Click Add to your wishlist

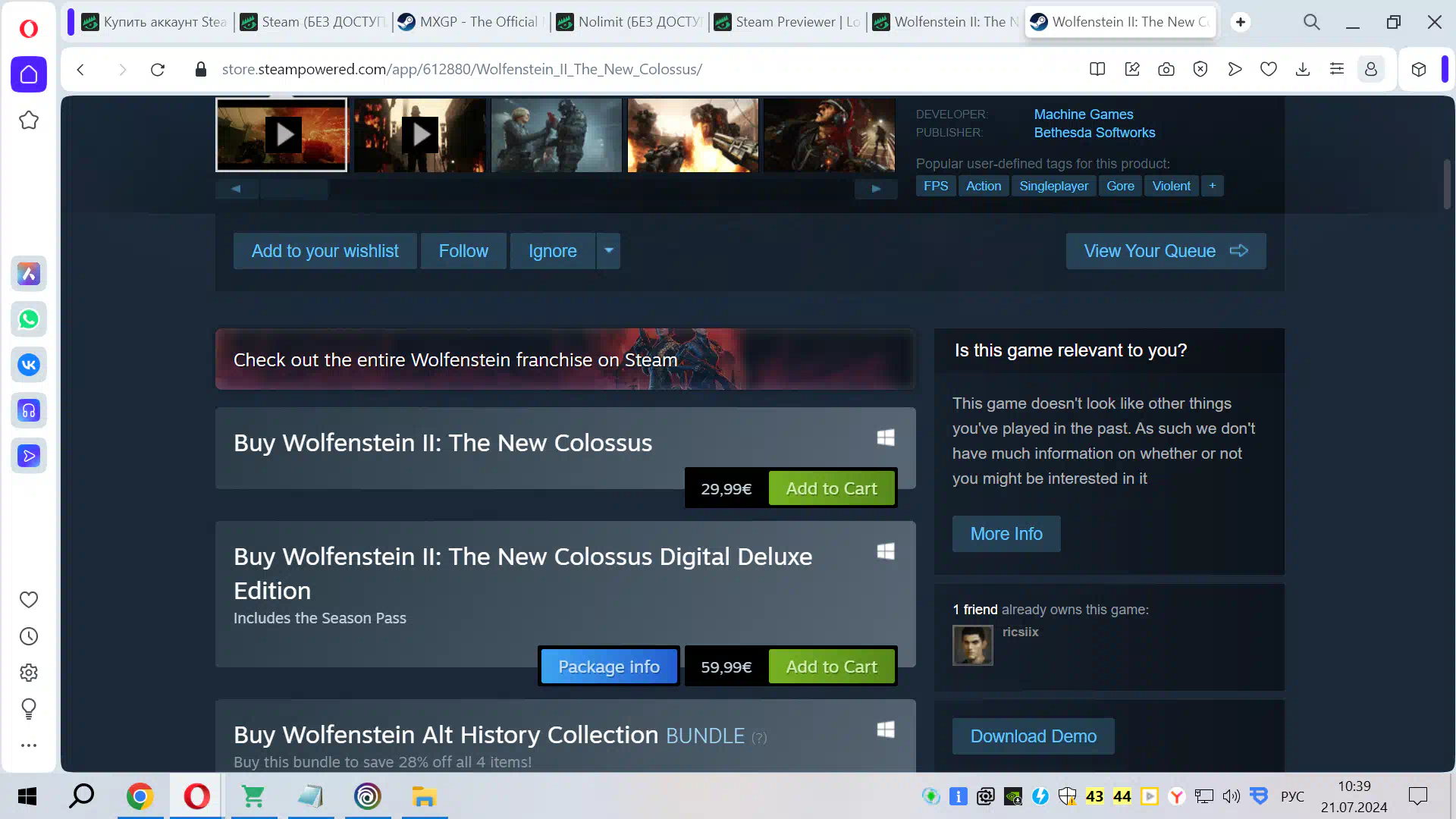tap(325, 251)
